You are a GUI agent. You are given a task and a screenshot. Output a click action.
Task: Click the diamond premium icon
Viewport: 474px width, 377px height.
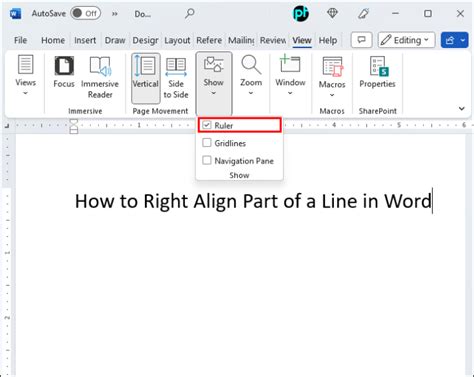click(x=332, y=13)
